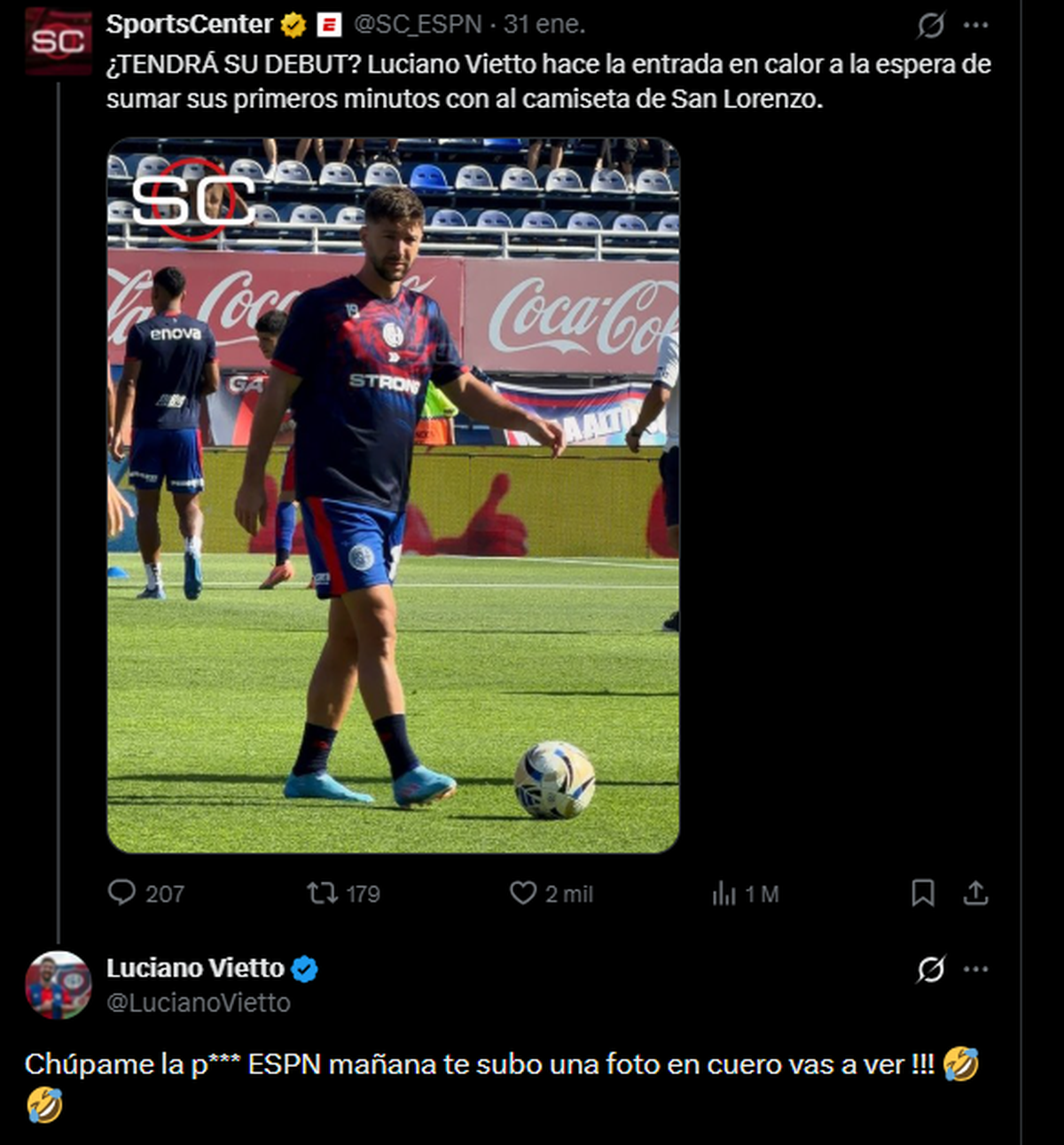Click the Luciano Vietto display name
1064x1145 pixels.
pos(195,969)
